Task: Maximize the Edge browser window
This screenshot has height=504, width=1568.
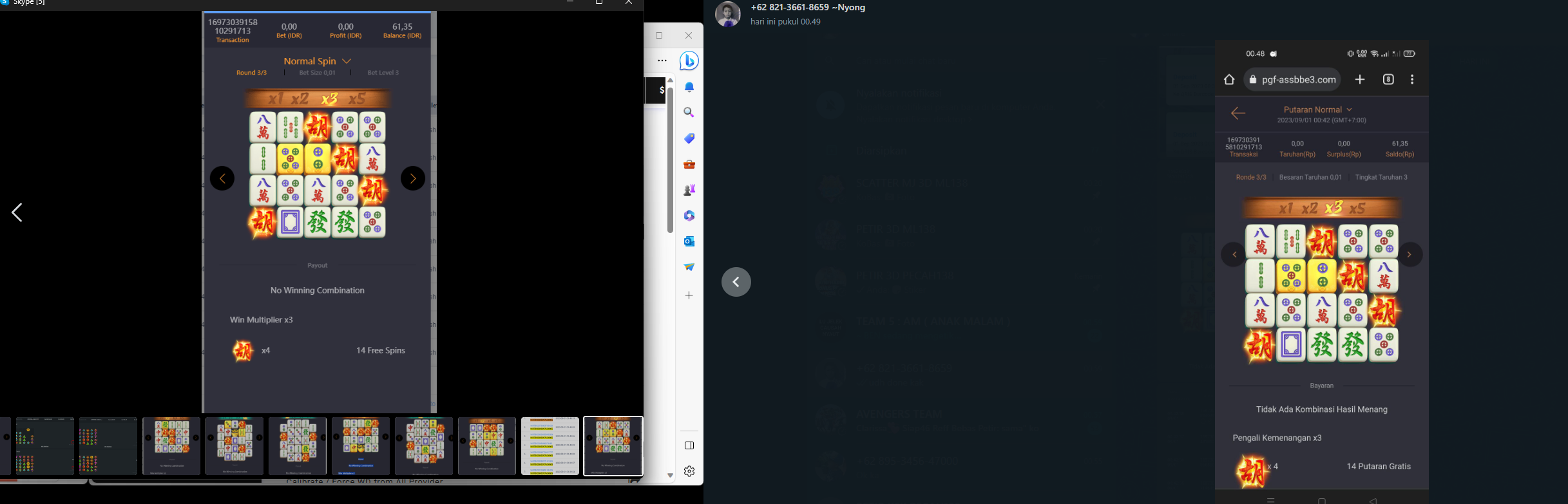Action: (659, 35)
